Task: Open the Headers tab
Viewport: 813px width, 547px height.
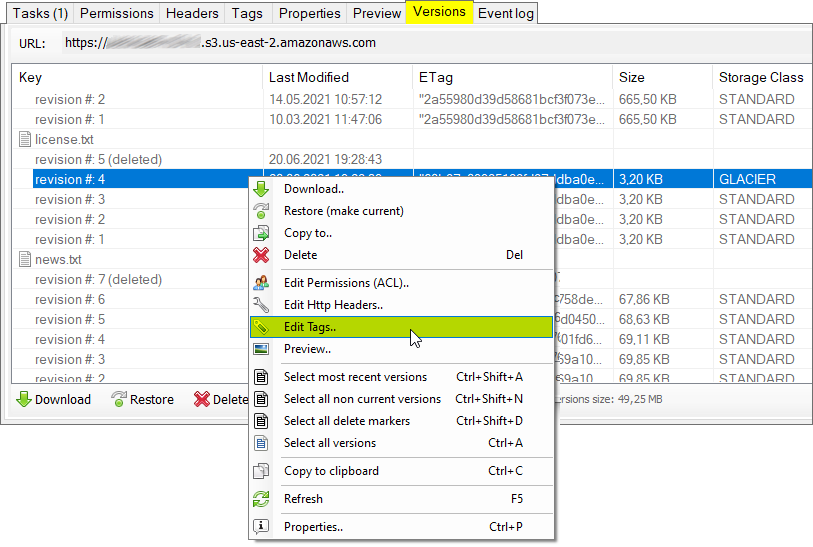Action: click(x=192, y=13)
